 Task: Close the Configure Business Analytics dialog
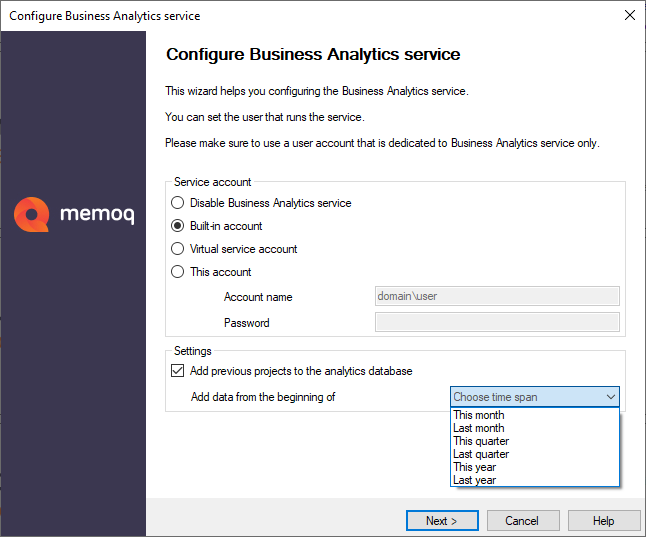tap(629, 16)
